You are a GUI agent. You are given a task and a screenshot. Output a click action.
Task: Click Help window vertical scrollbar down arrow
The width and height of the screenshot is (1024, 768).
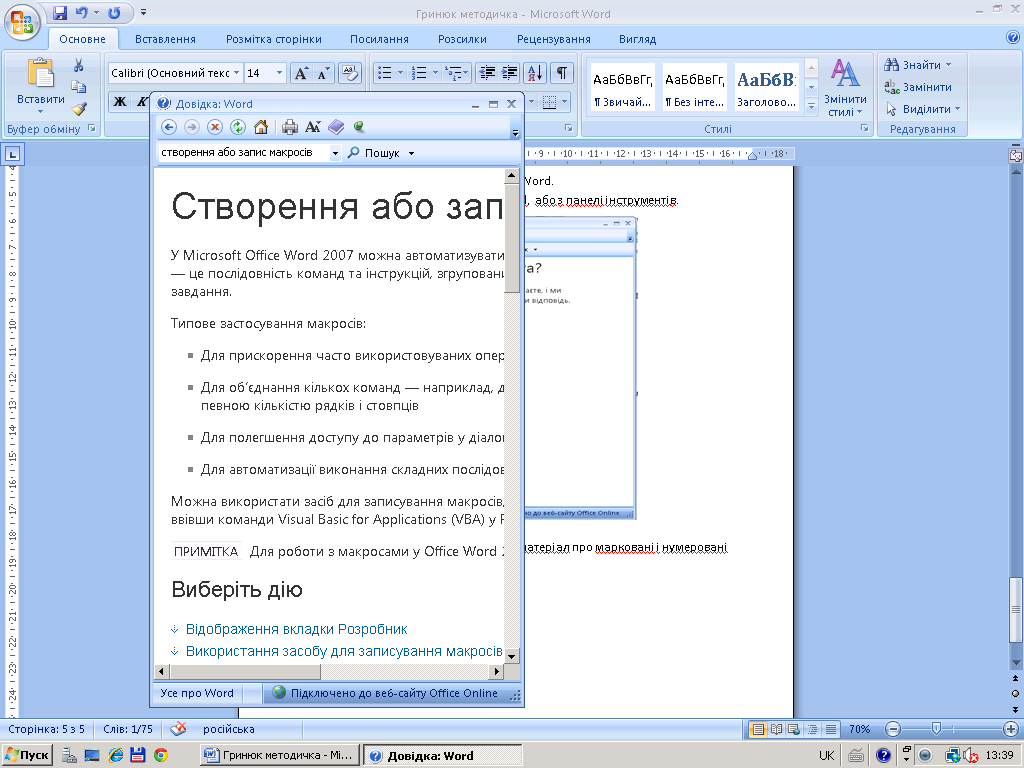point(512,656)
